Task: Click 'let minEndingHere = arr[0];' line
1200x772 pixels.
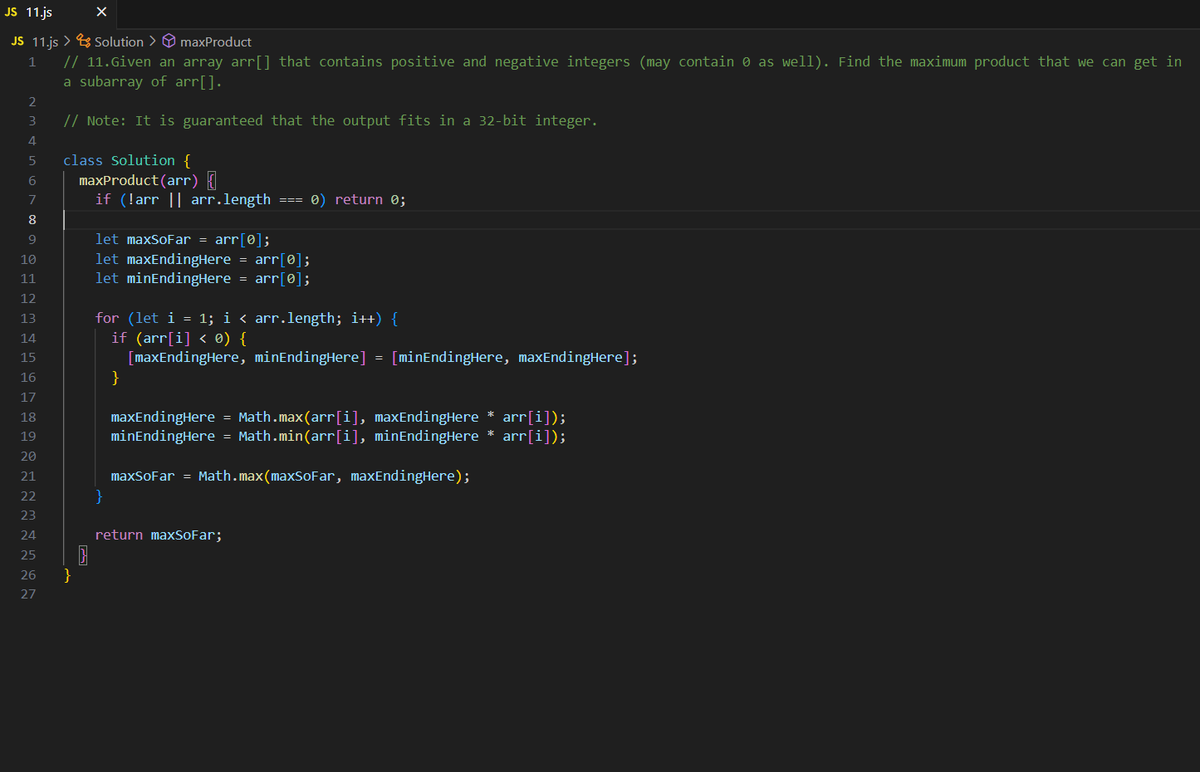Action: 203,279
